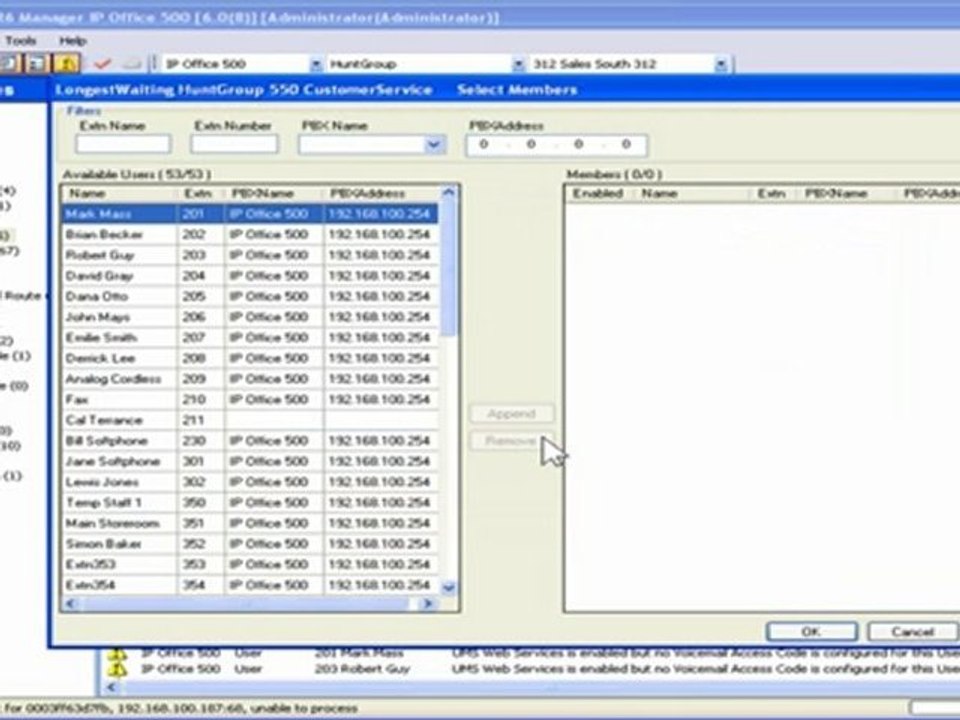The width and height of the screenshot is (960, 720).
Task: Select the Mark Mass user row
Action: (250, 214)
